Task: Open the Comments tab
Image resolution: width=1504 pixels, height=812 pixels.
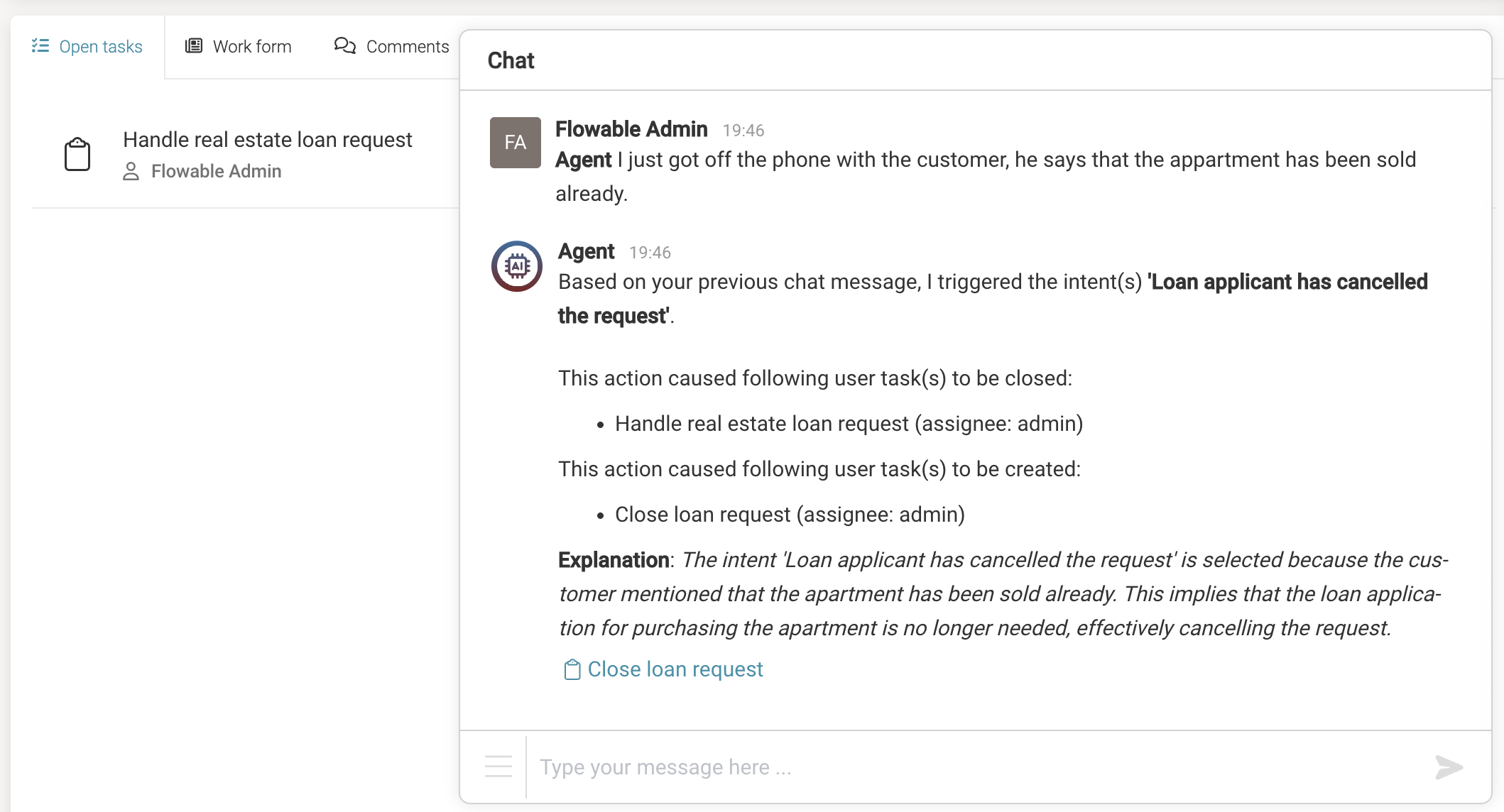Action: 407,45
